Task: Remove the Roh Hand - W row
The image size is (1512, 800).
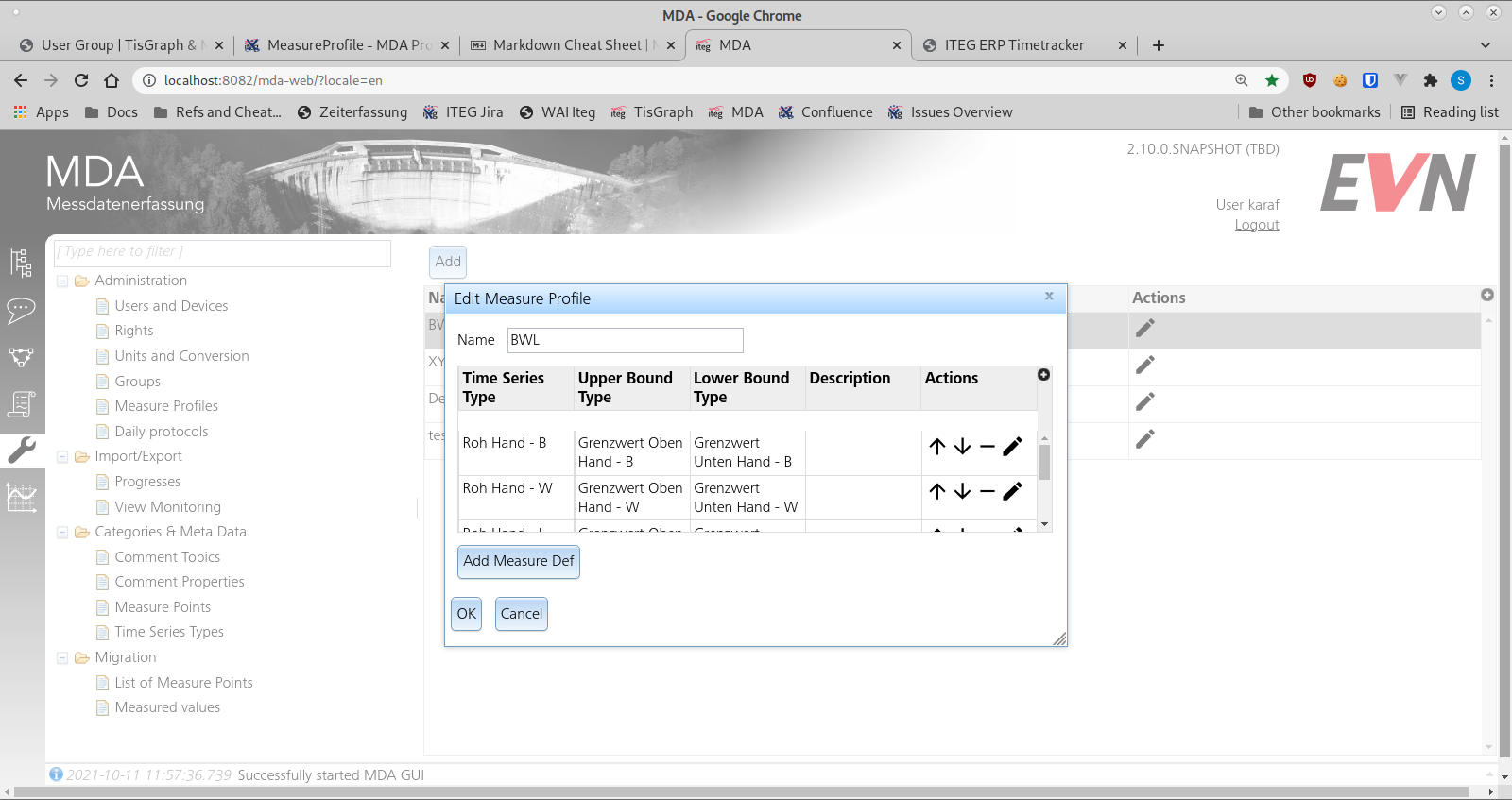Action: click(988, 491)
